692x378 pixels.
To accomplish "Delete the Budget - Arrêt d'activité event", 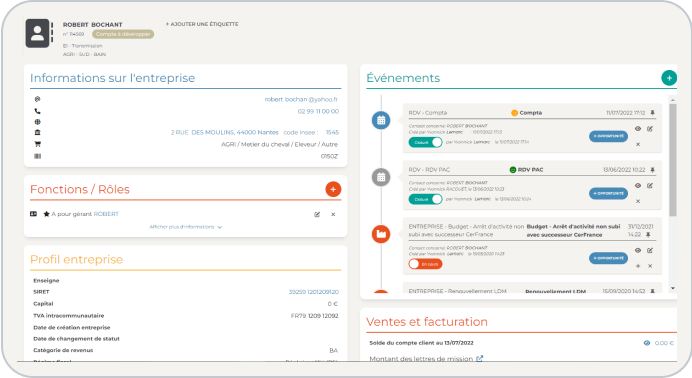I will point(650,266).
